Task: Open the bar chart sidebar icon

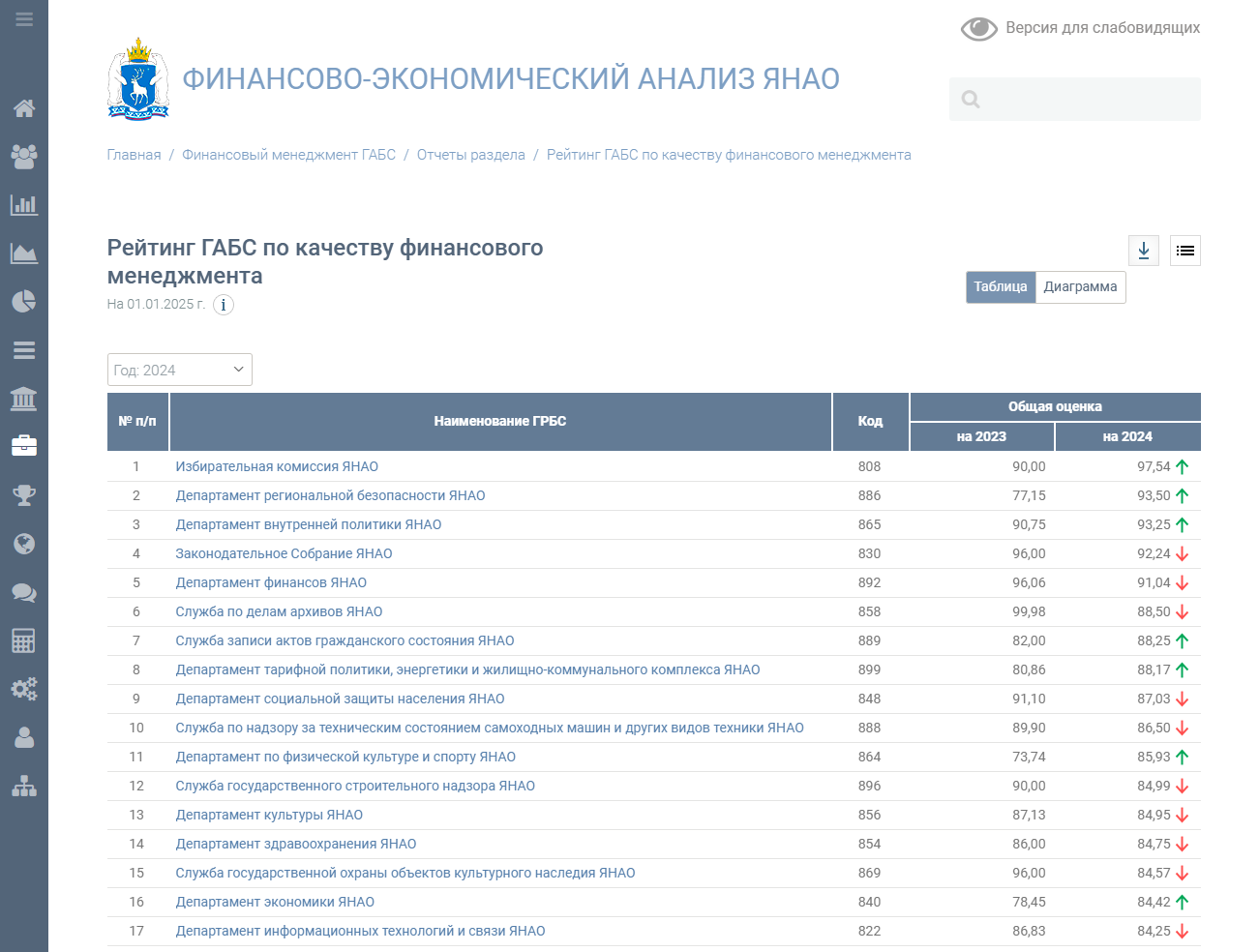Action: 24,205
